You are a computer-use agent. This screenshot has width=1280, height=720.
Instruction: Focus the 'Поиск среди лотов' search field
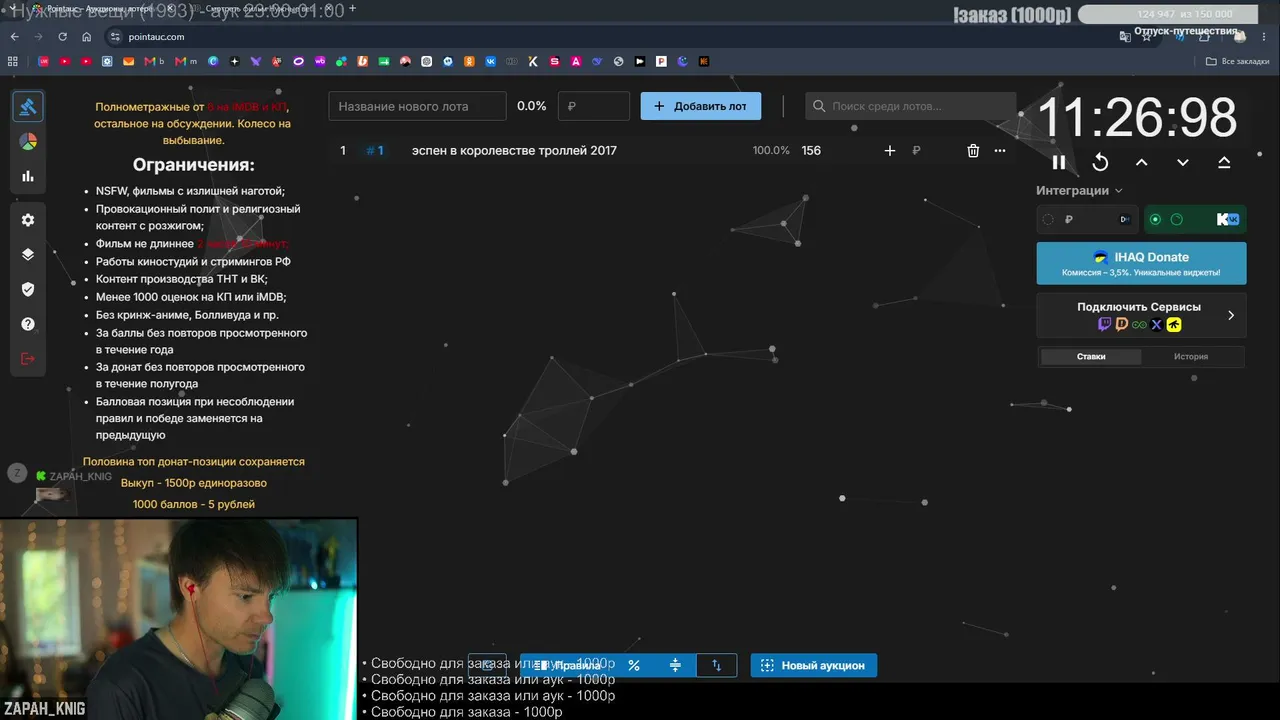(910, 106)
